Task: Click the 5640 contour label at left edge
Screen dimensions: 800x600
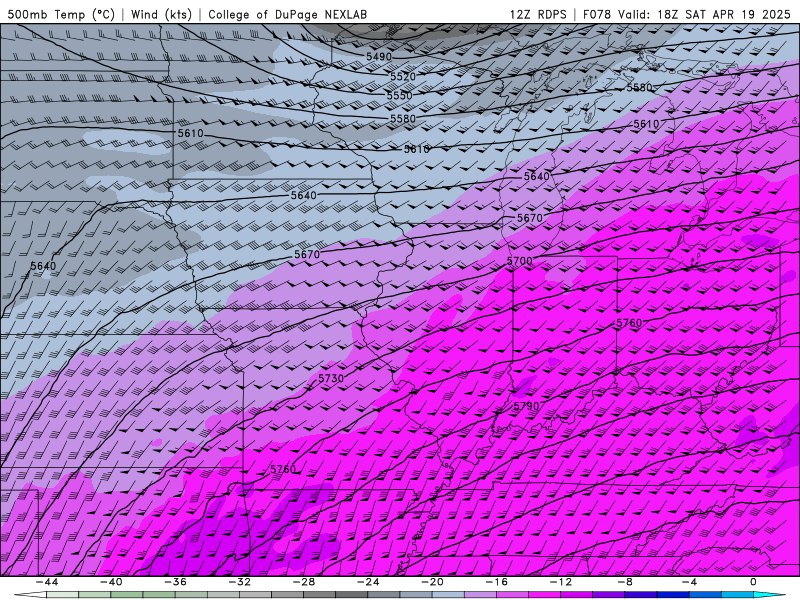Action: click(43, 266)
